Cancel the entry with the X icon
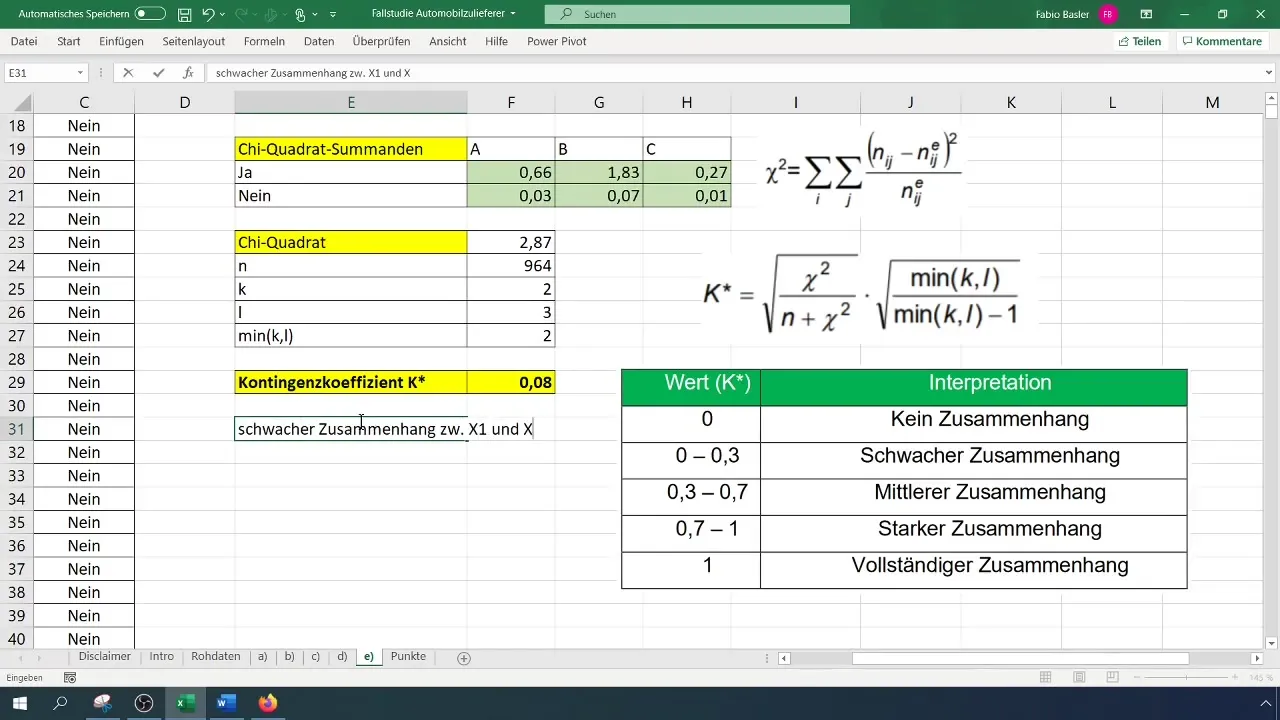Image resolution: width=1280 pixels, height=720 pixels. (128, 73)
